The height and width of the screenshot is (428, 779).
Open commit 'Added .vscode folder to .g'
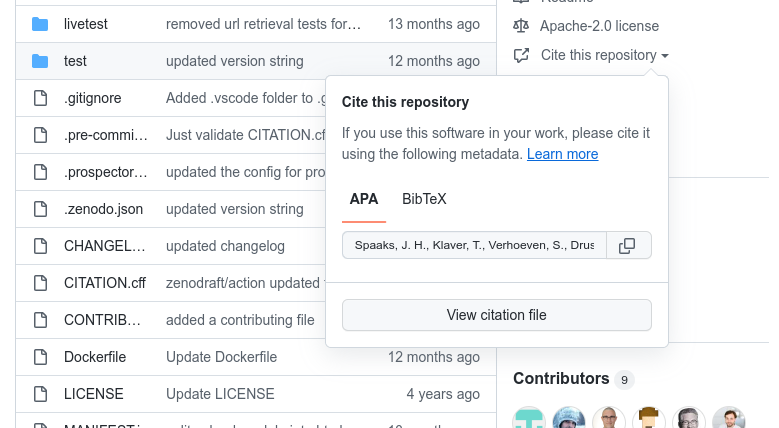pos(245,98)
